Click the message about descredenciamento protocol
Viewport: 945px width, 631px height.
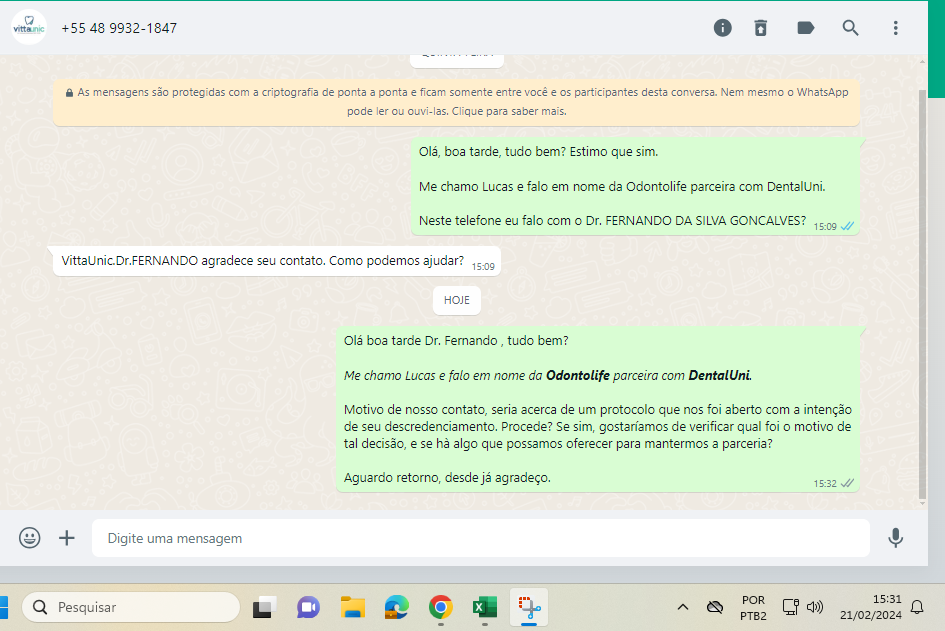click(x=597, y=409)
